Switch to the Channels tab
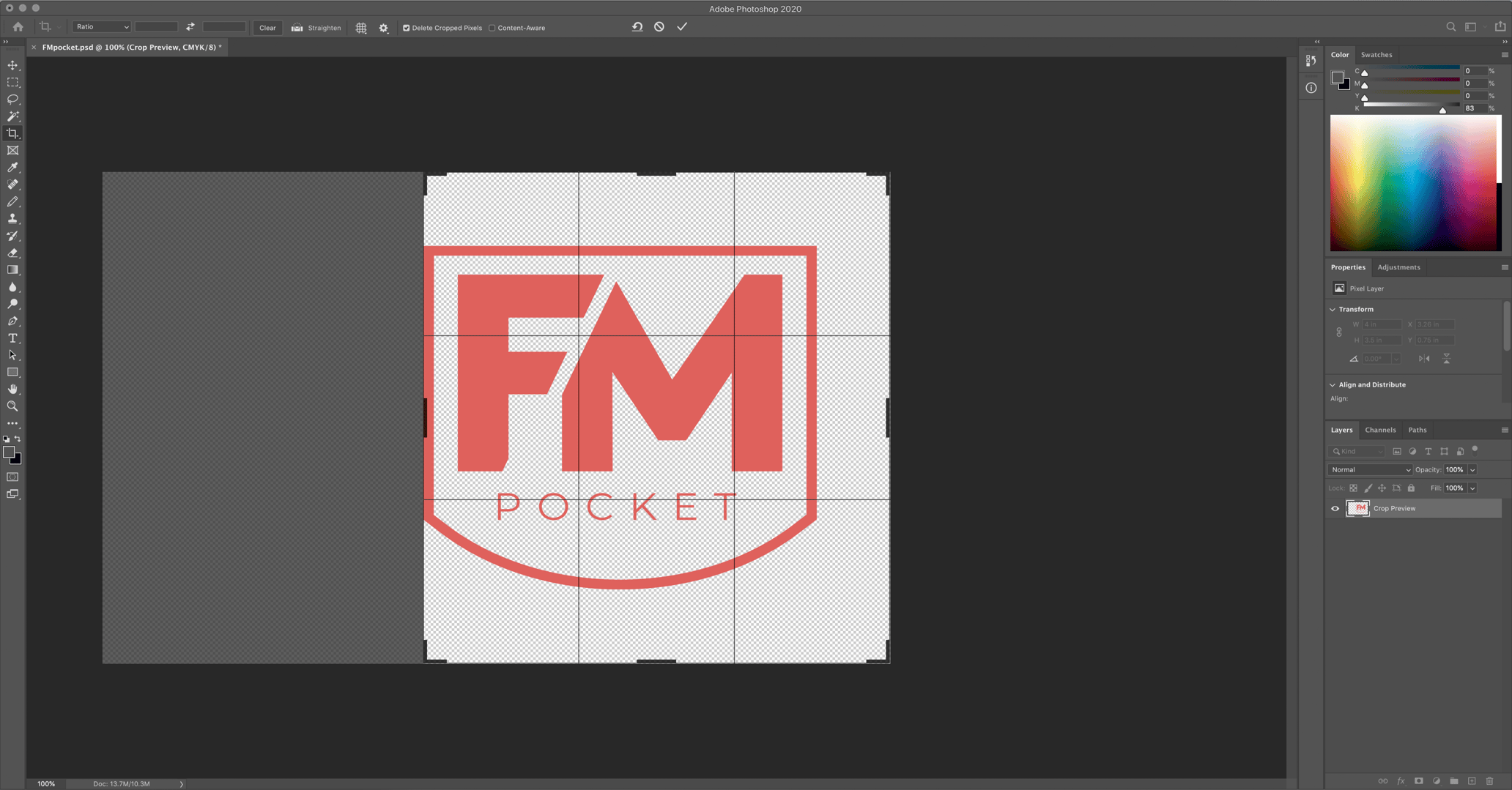Image resolution: width=1512 pixels, height=790 pixels. click(x=1380, y=430)
